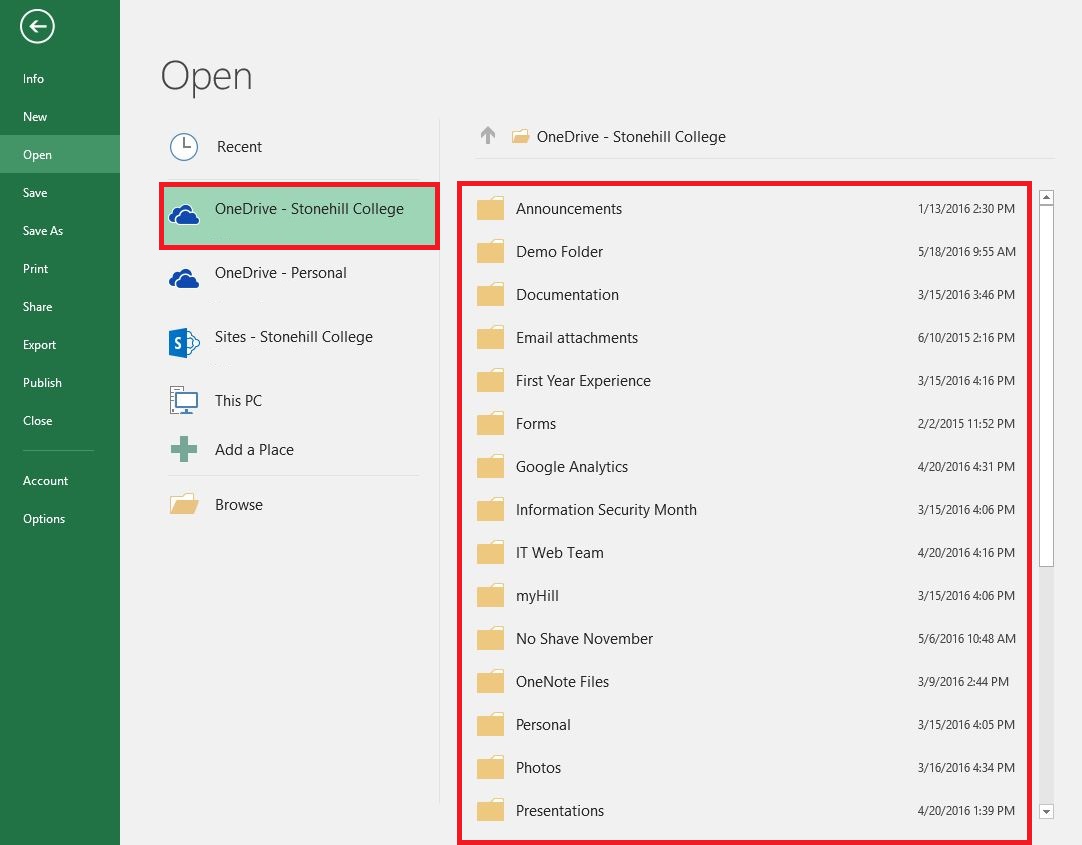Click the breadcrumb folder icon beside OneDrive path
Image resolution: width=1082 pixels, height=845 pixels.
click(x=520, y=136)
